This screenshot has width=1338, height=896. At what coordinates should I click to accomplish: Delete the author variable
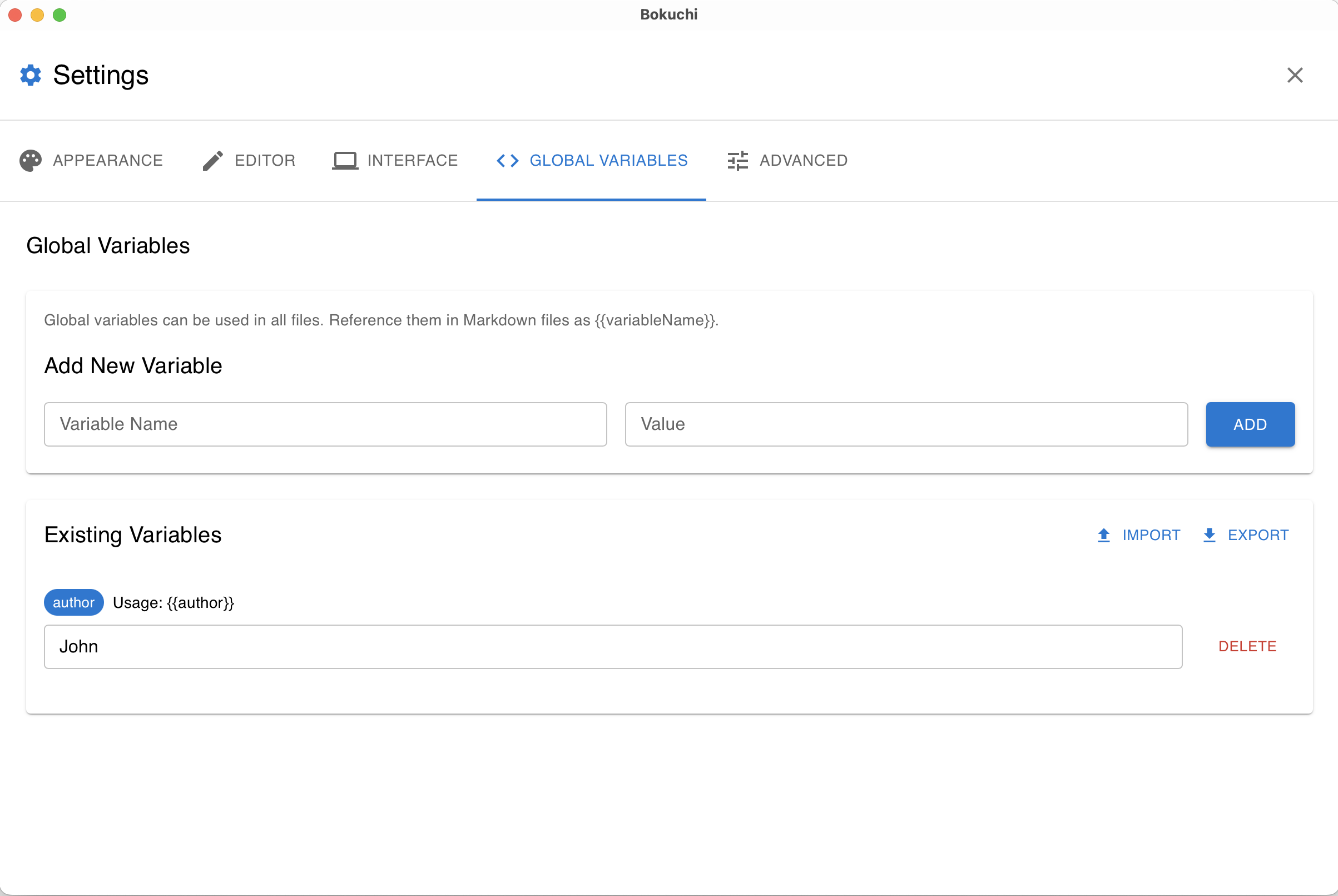(1247, 646)
